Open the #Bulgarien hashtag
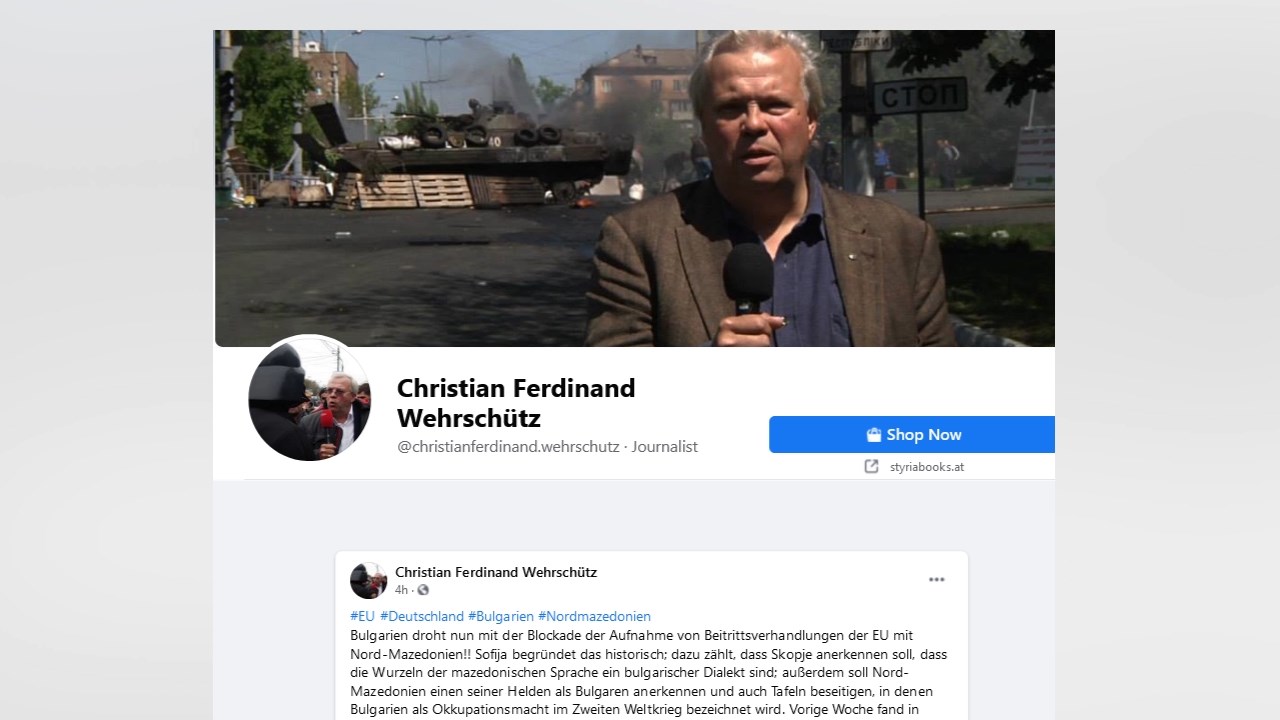The image size is (1280, 720). 501,616
